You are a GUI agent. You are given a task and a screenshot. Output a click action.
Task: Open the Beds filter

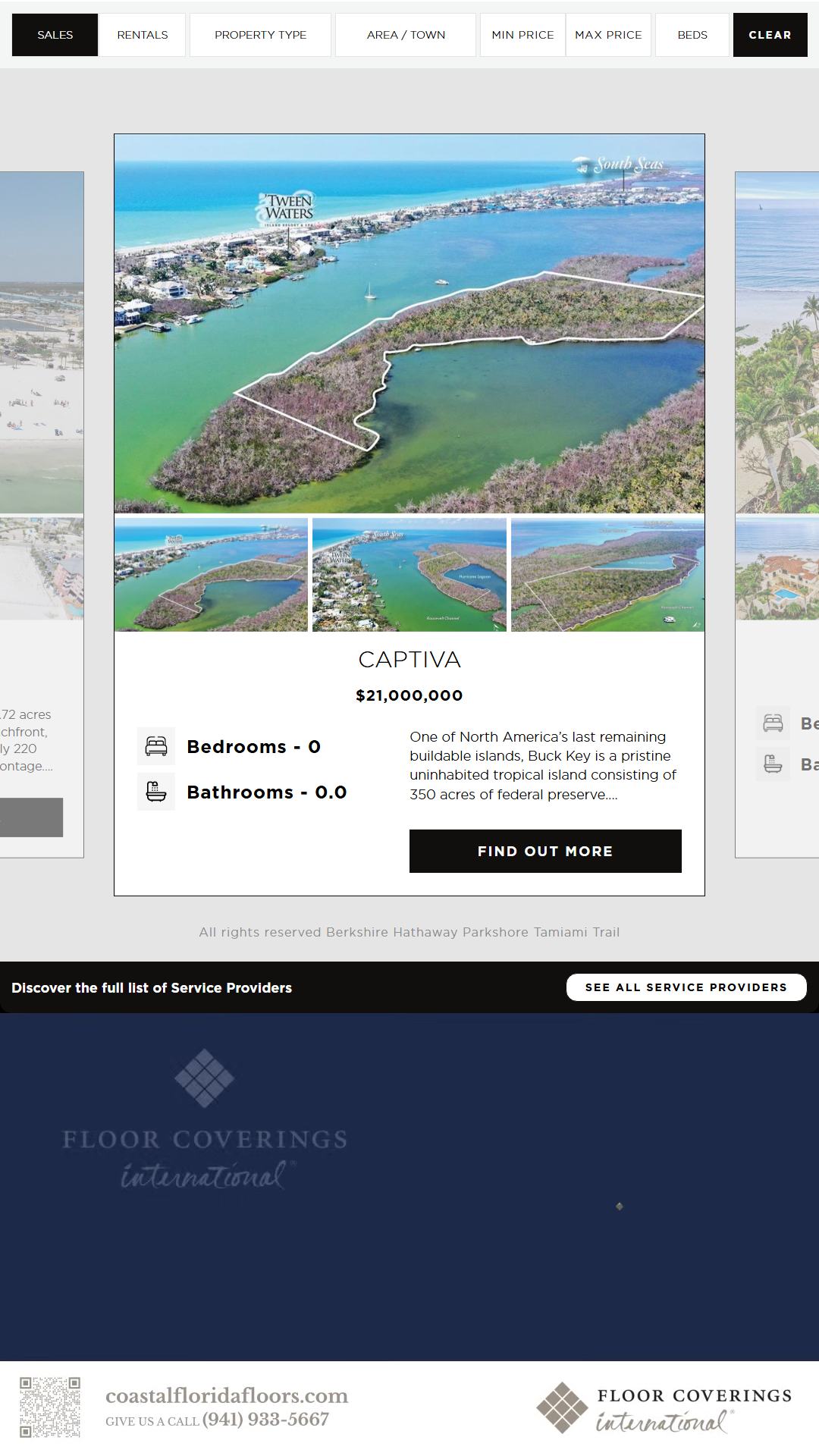[x=692, y=35]
